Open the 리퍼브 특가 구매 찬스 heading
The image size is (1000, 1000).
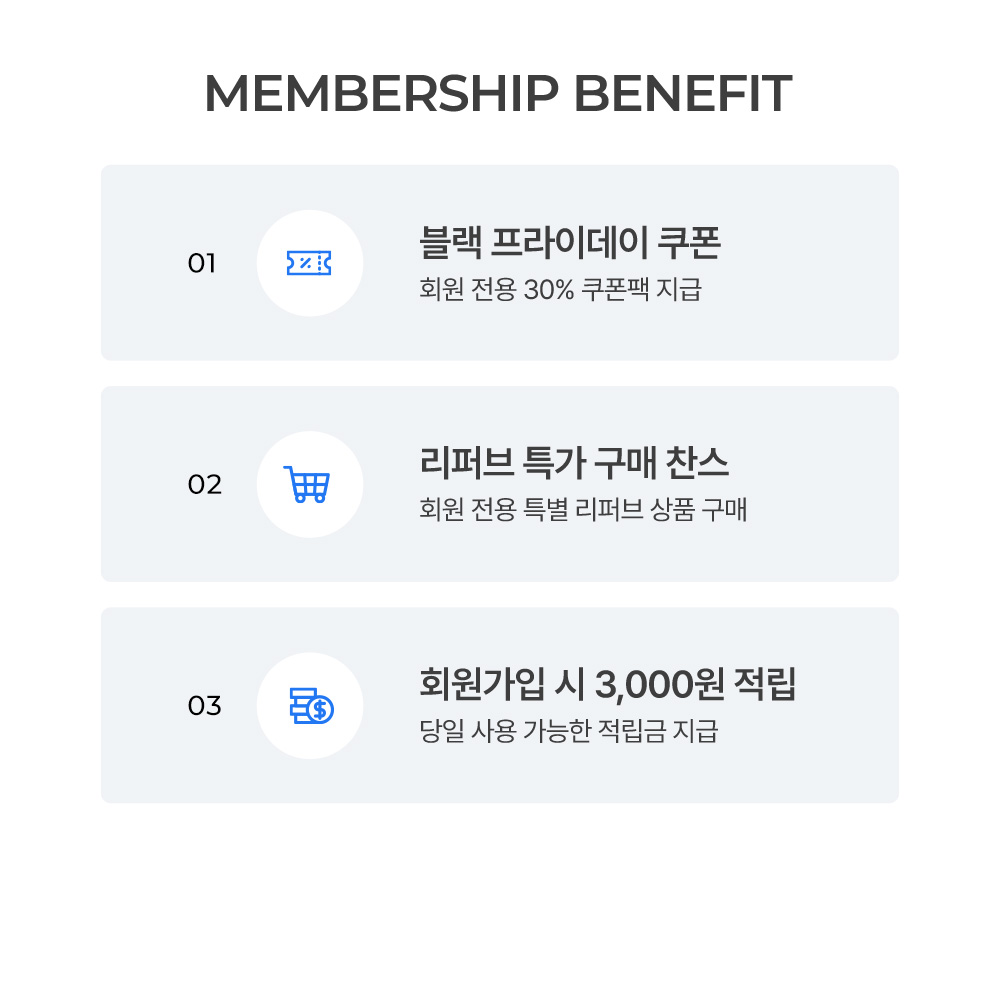(574, 464)
